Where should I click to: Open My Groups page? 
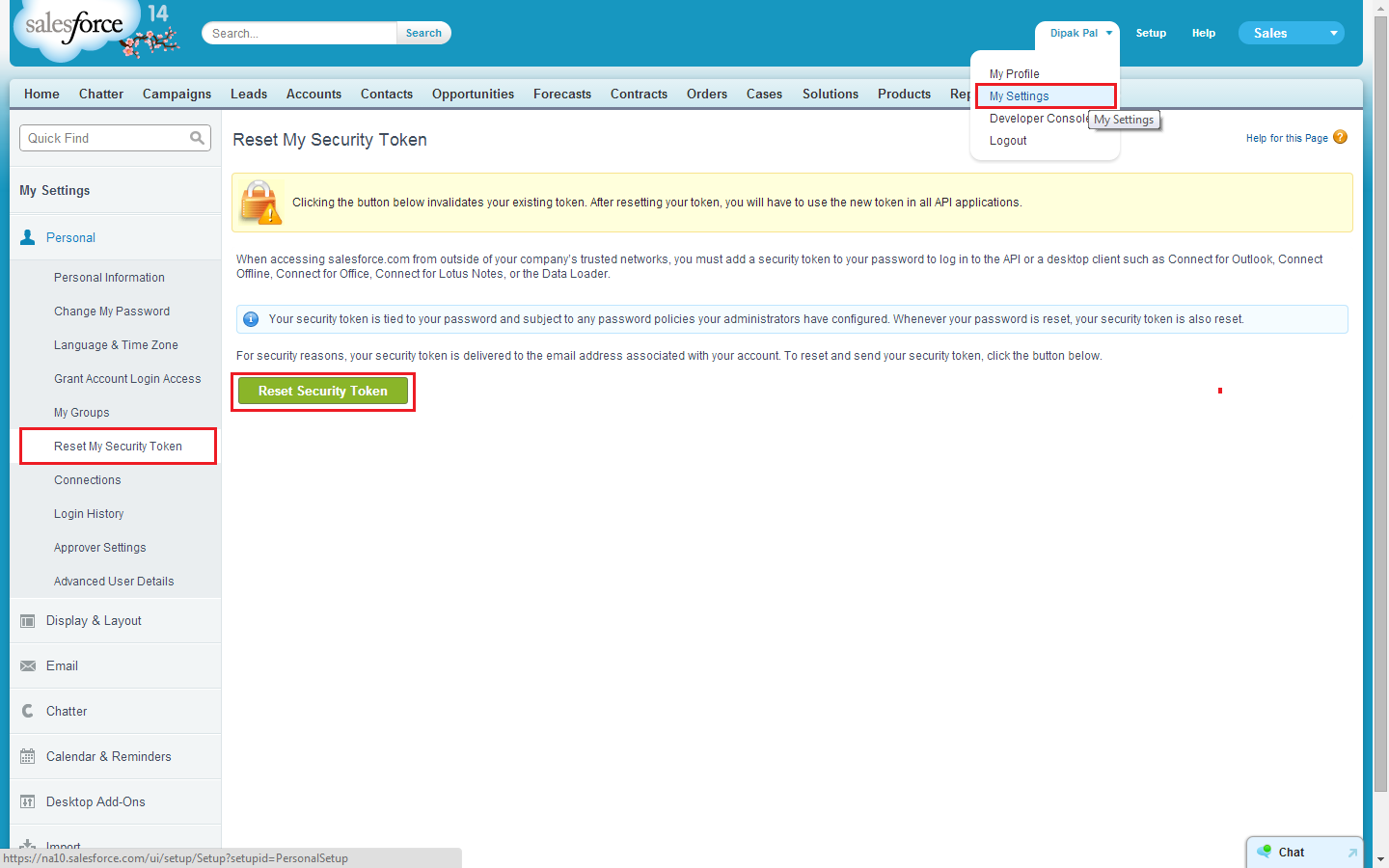pyautogui.click(x=82, y=413)
